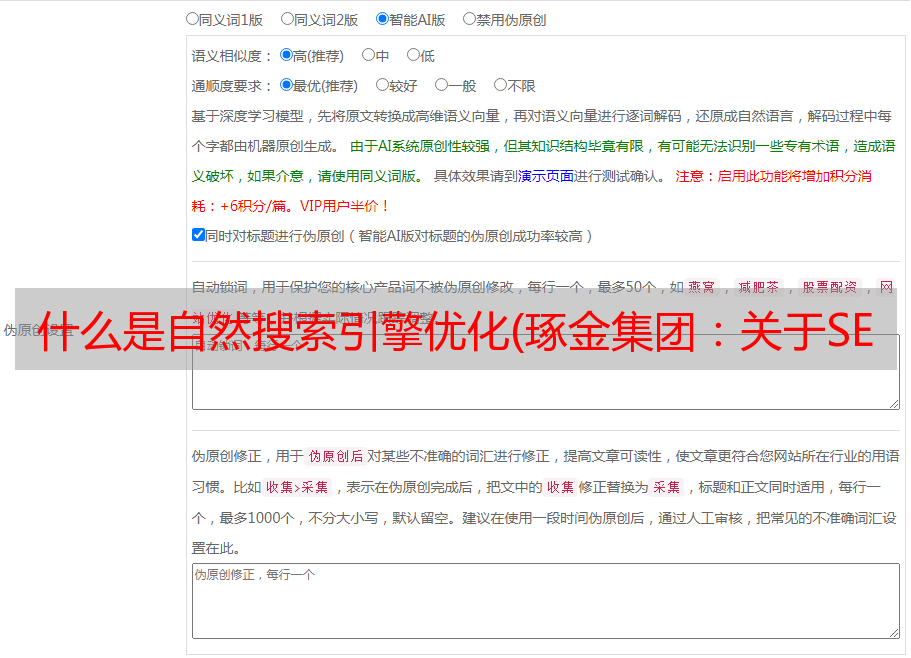The height and width of the screenshot is (658, 911).
Task: Choose 一般 for 通顺度要求
Action: point(441,85)
